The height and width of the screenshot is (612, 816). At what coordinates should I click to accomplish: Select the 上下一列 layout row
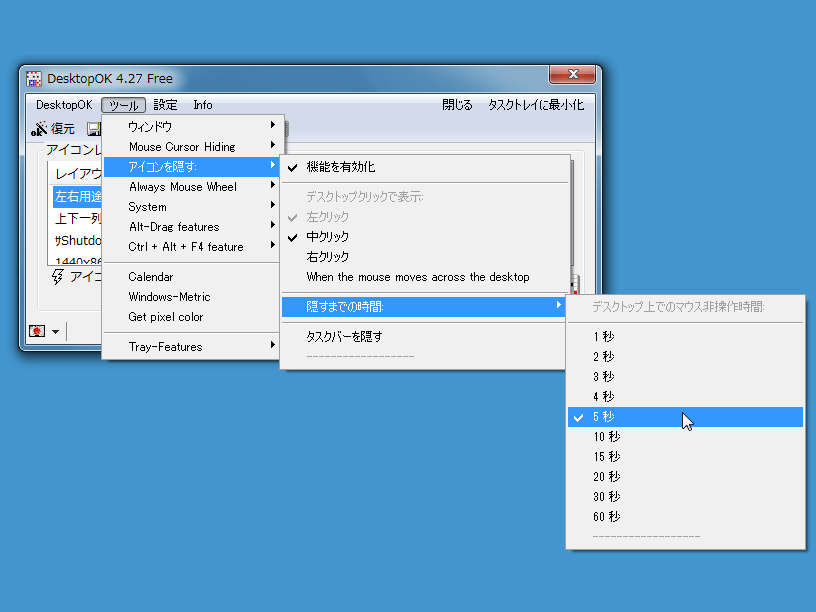pyautogui.click(x=77, y=219)
